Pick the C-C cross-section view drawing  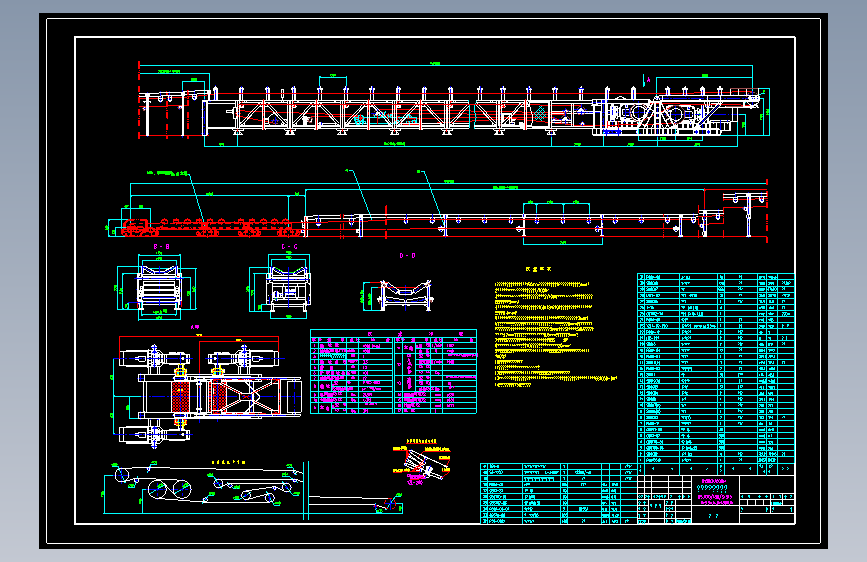[279, 287]
